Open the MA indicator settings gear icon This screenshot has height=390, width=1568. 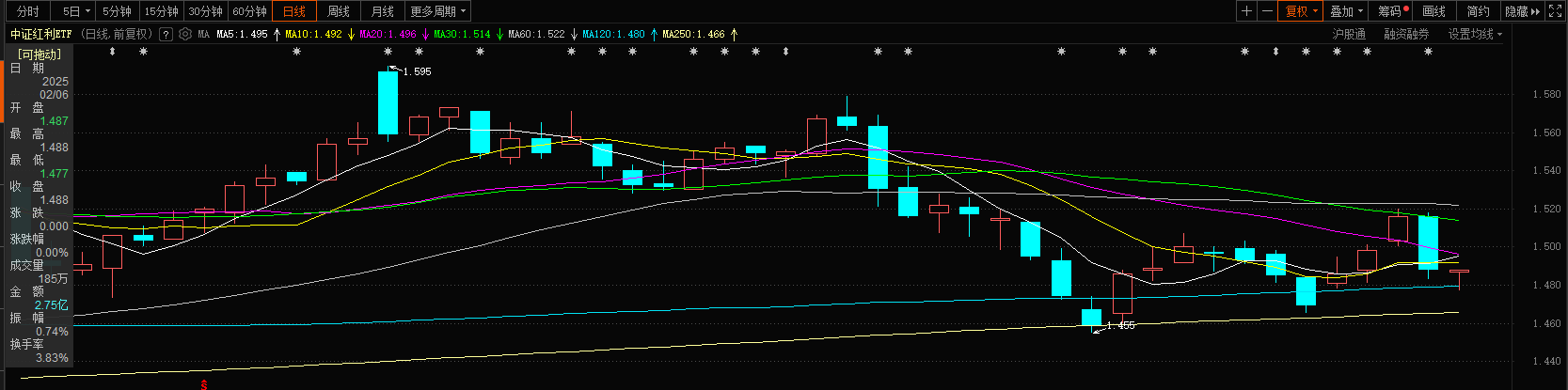pyautogui.click(x=185, y=34)
